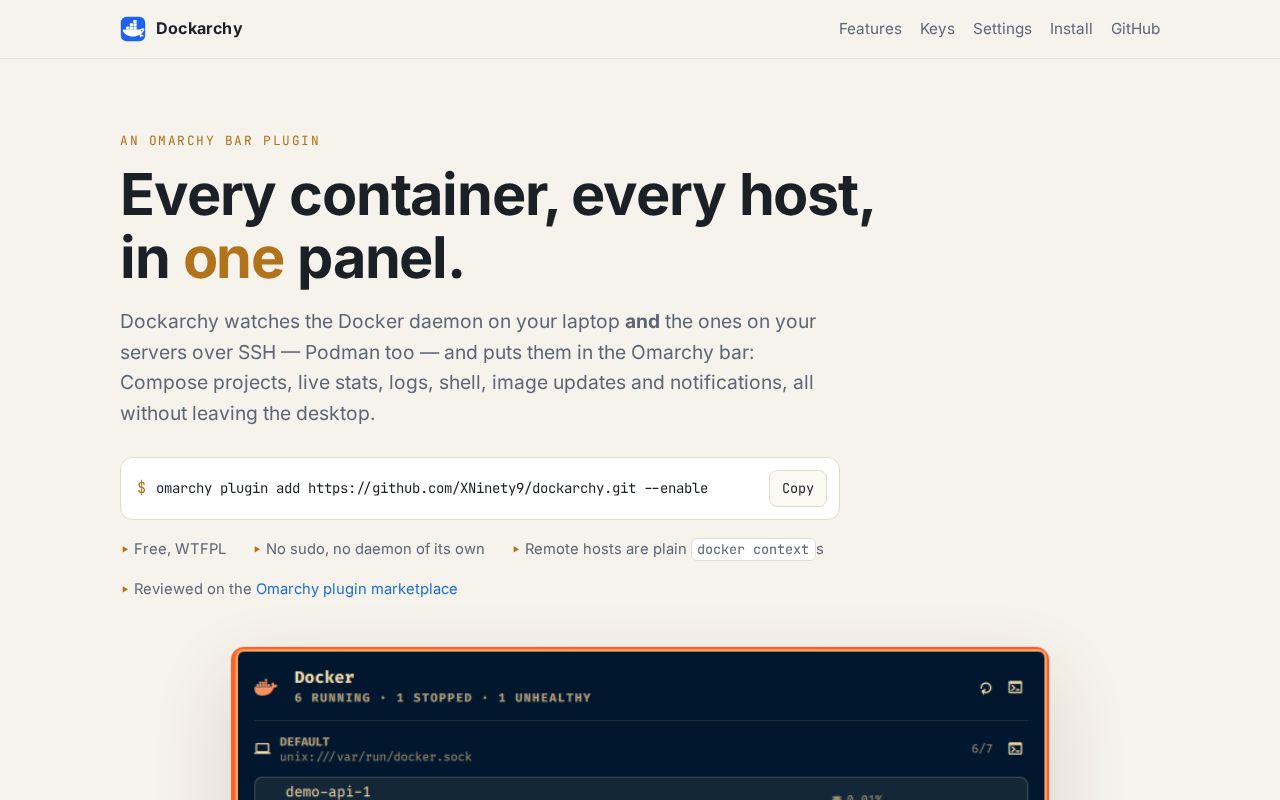
Task: Open the GitHub link in the header
Action: pos(1135,29)
